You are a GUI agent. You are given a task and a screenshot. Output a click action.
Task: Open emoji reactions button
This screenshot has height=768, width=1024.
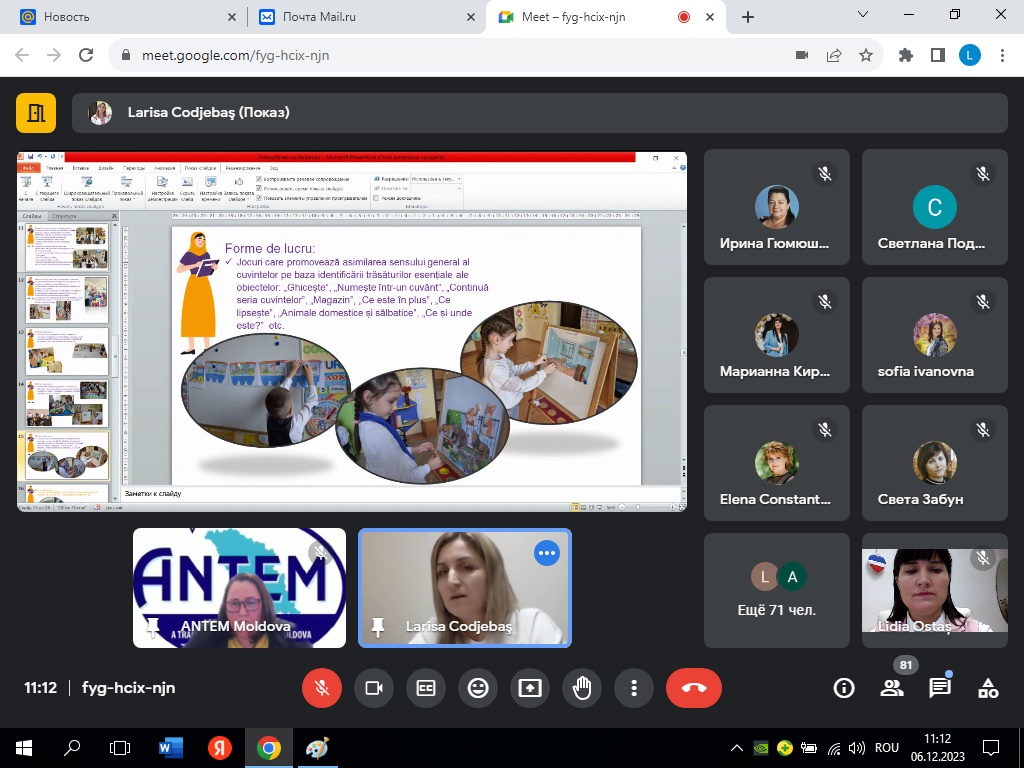(x=478, y=688)
